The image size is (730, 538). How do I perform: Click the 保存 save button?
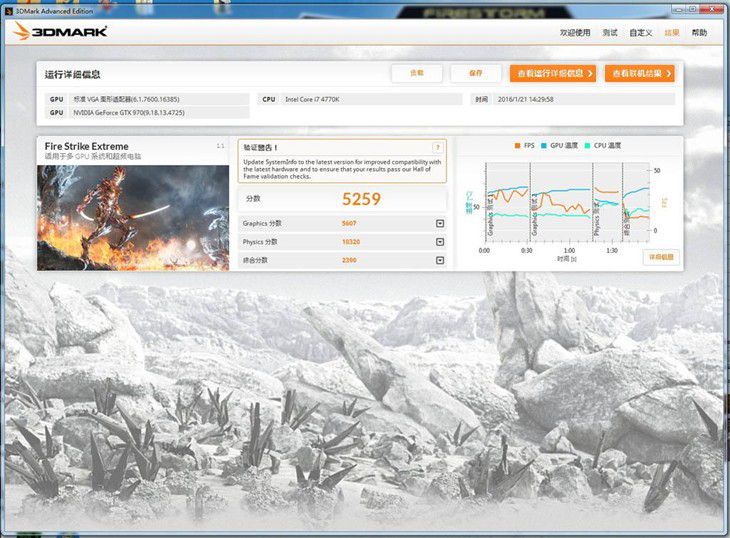[475, 73]
